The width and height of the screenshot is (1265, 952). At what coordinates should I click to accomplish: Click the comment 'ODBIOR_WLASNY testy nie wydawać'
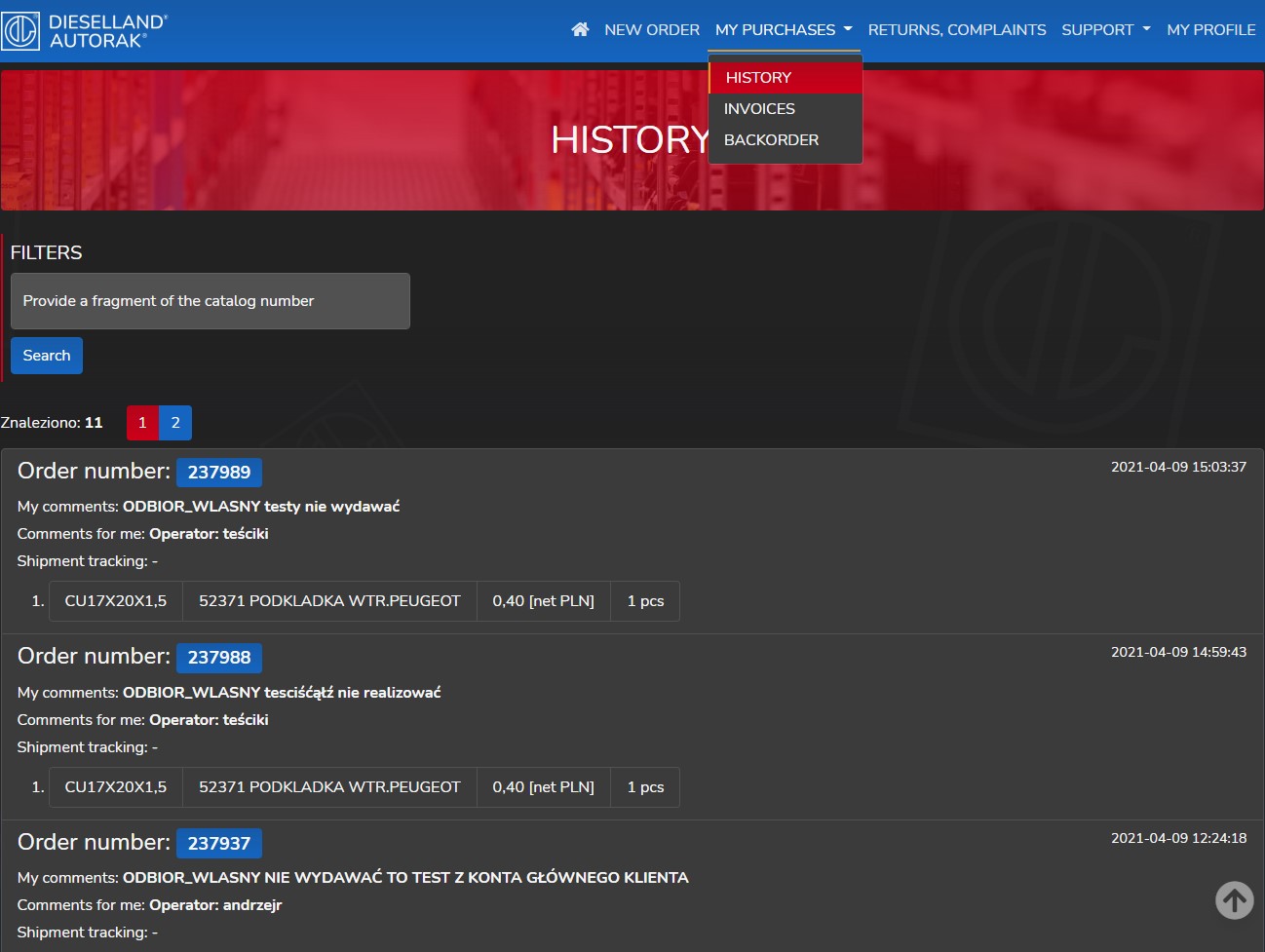click(261, 507)
